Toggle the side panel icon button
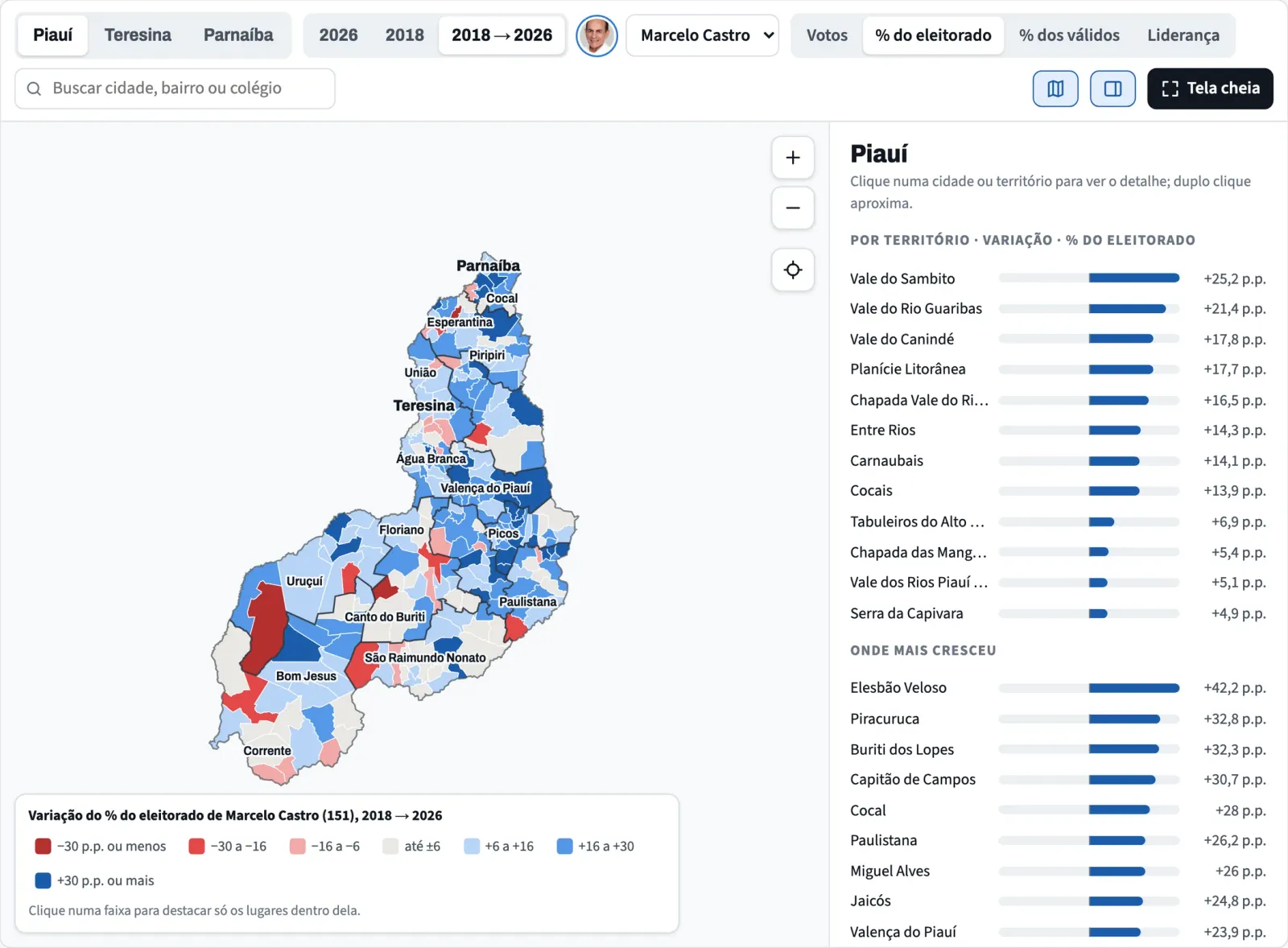Screen dimensions: 1288x948 (x=1113, y=89)
